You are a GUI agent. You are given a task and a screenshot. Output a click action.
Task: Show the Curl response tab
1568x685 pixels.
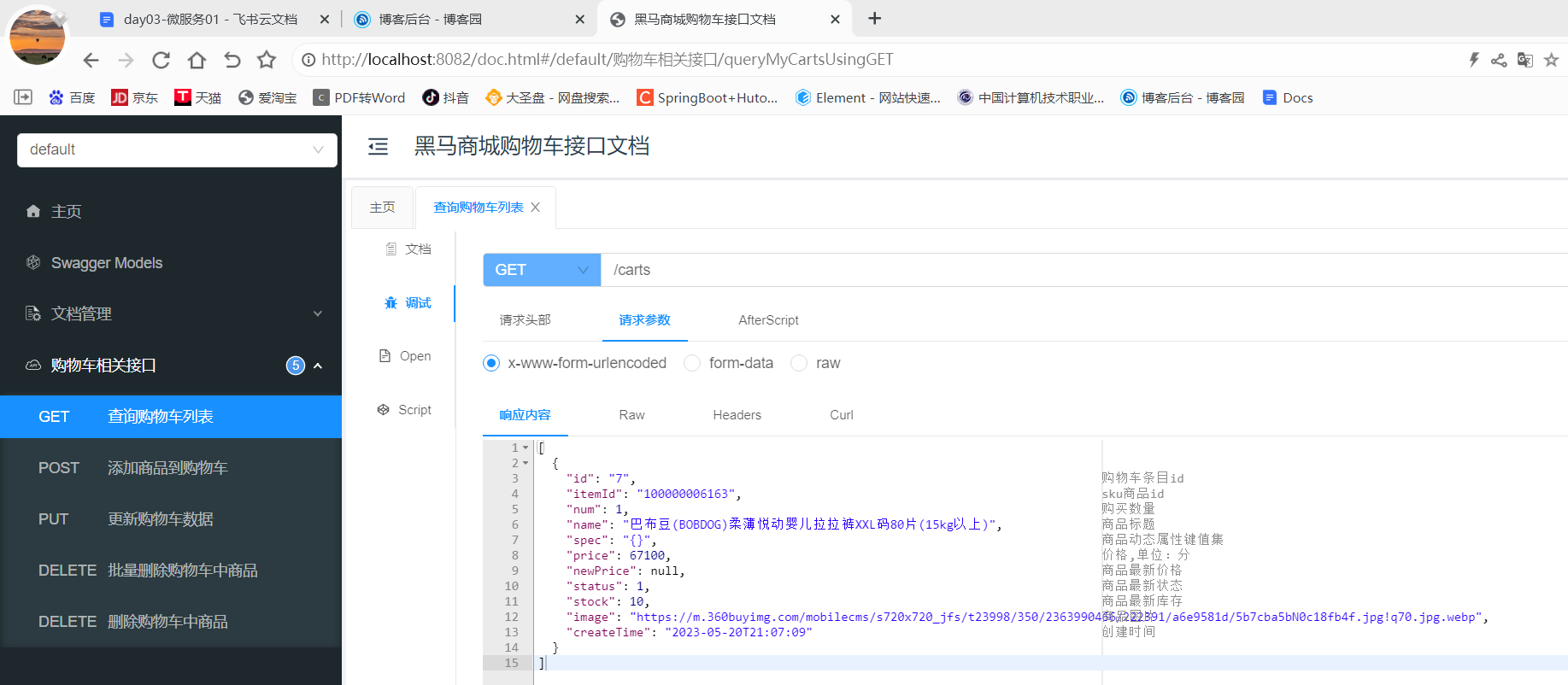click(x=842, y=415)
